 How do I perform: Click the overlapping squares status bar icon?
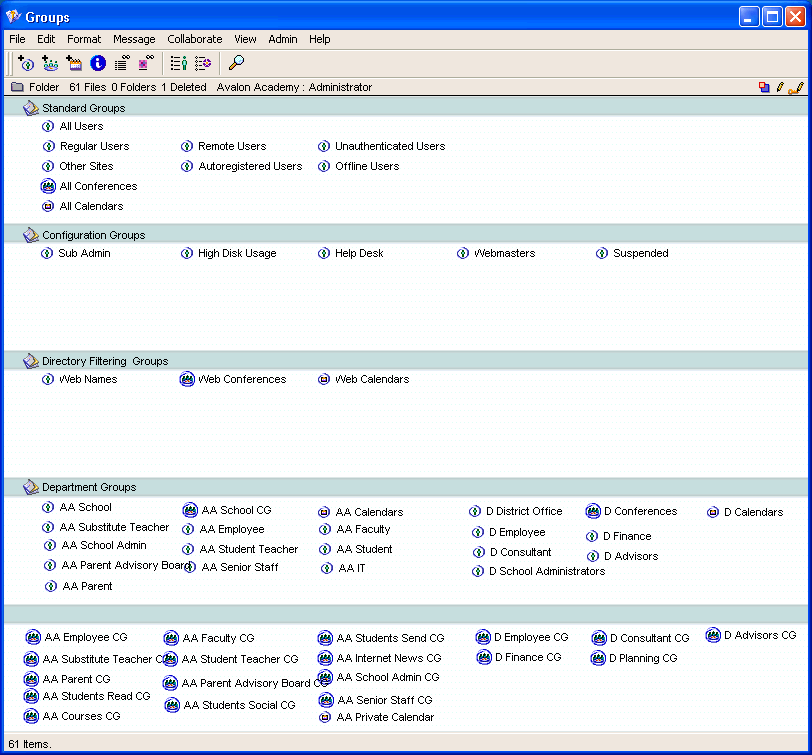pos(764,88)
